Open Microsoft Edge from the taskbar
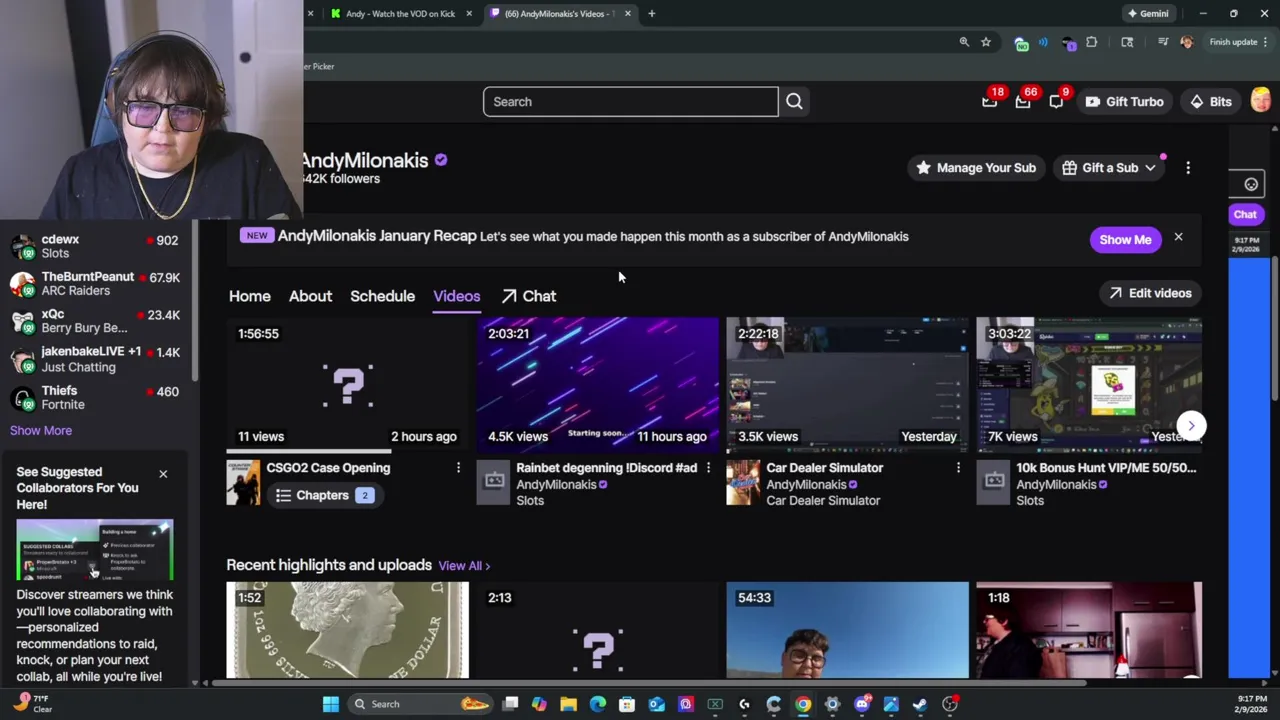Screen dimensions: 1280x720 [598, 704]
